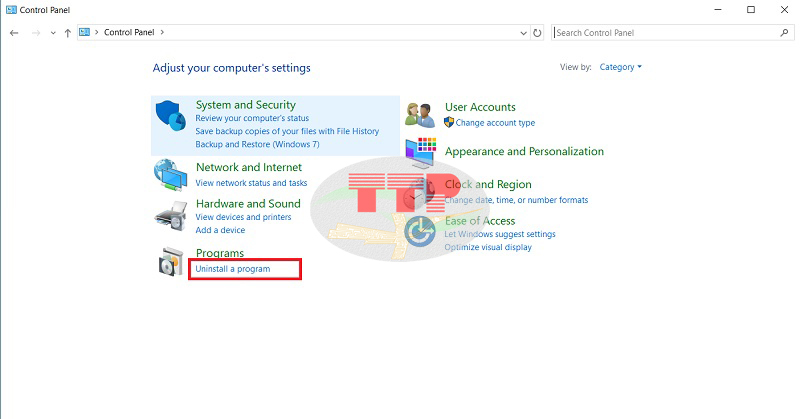The height and width of the screenshot is (419, 800).
Task: Open the System and Security category
Action: coord(246,105)
